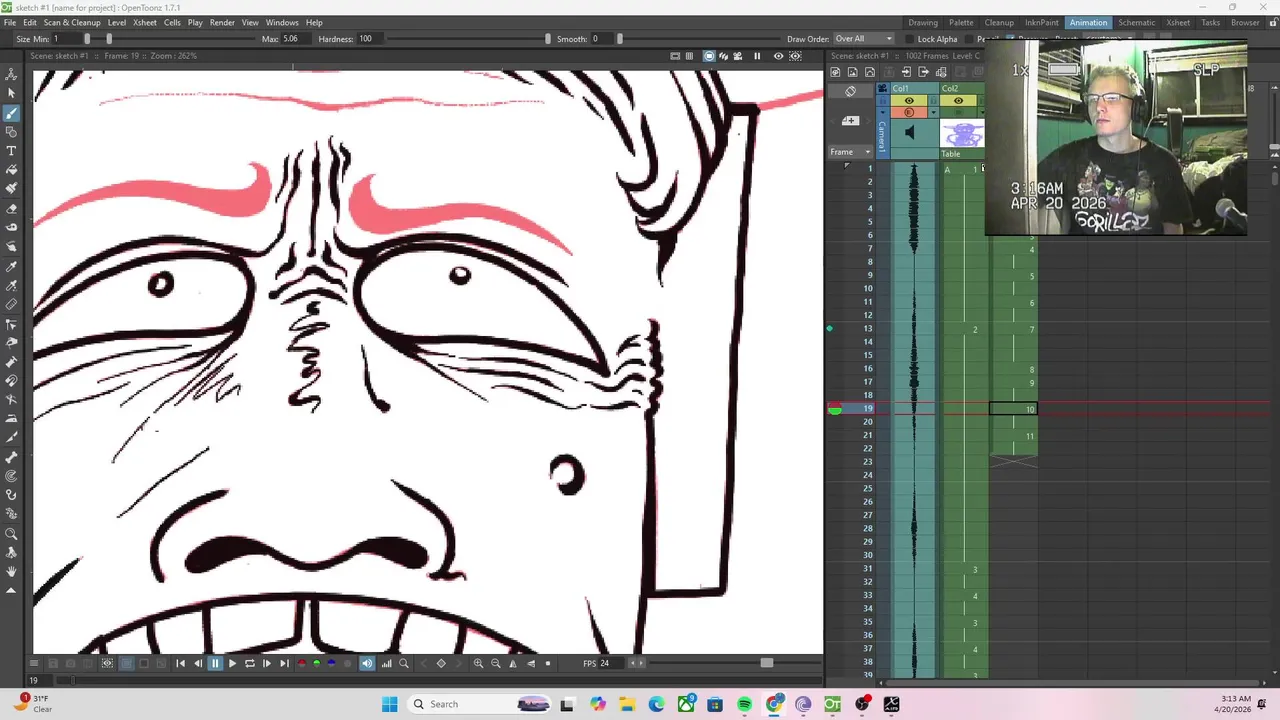This screenshot has height=720, width=1280.
Task: Open the histogram view
Action: pyautogui.click(x=386, y=663)
